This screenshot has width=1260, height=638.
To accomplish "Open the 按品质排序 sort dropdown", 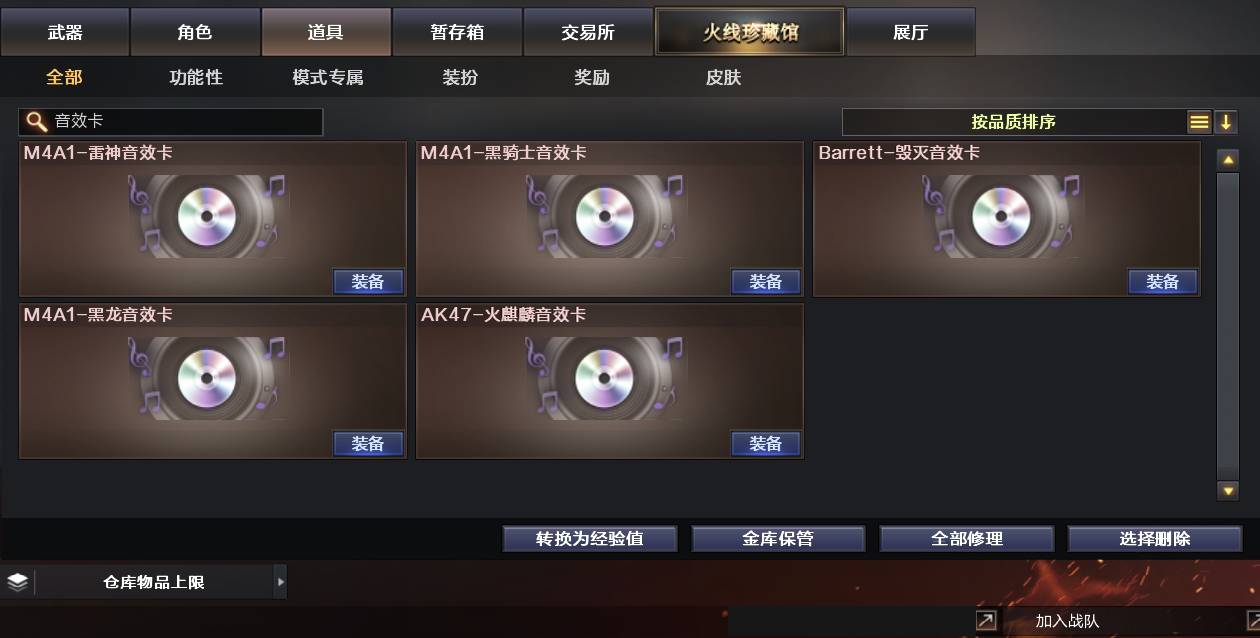I will (1014, 122).
